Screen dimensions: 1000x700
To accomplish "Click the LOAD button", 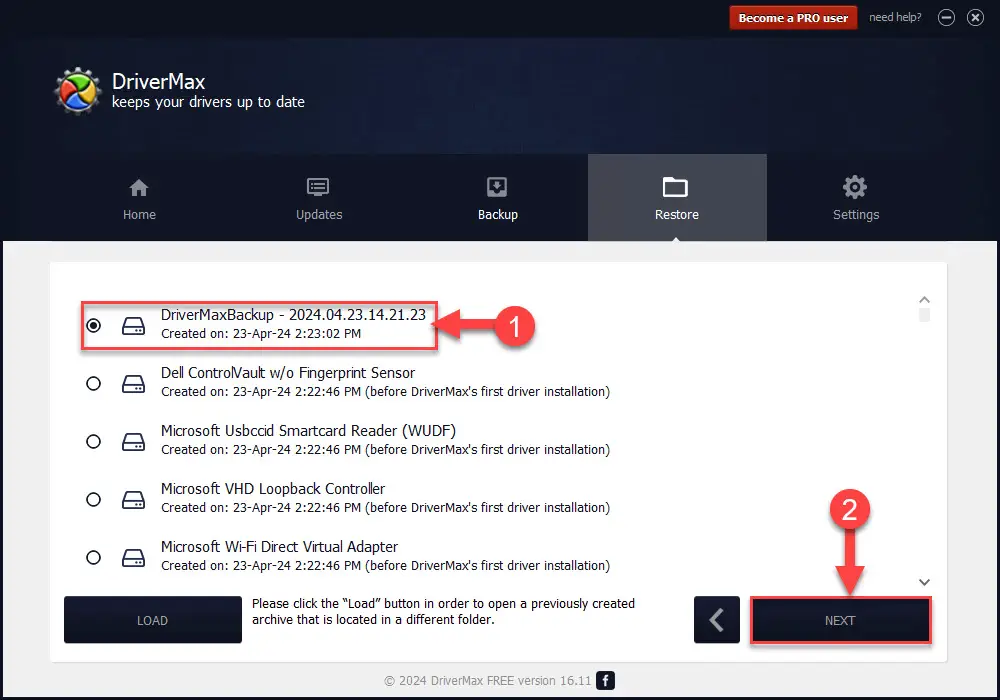I will coord(152,620).
